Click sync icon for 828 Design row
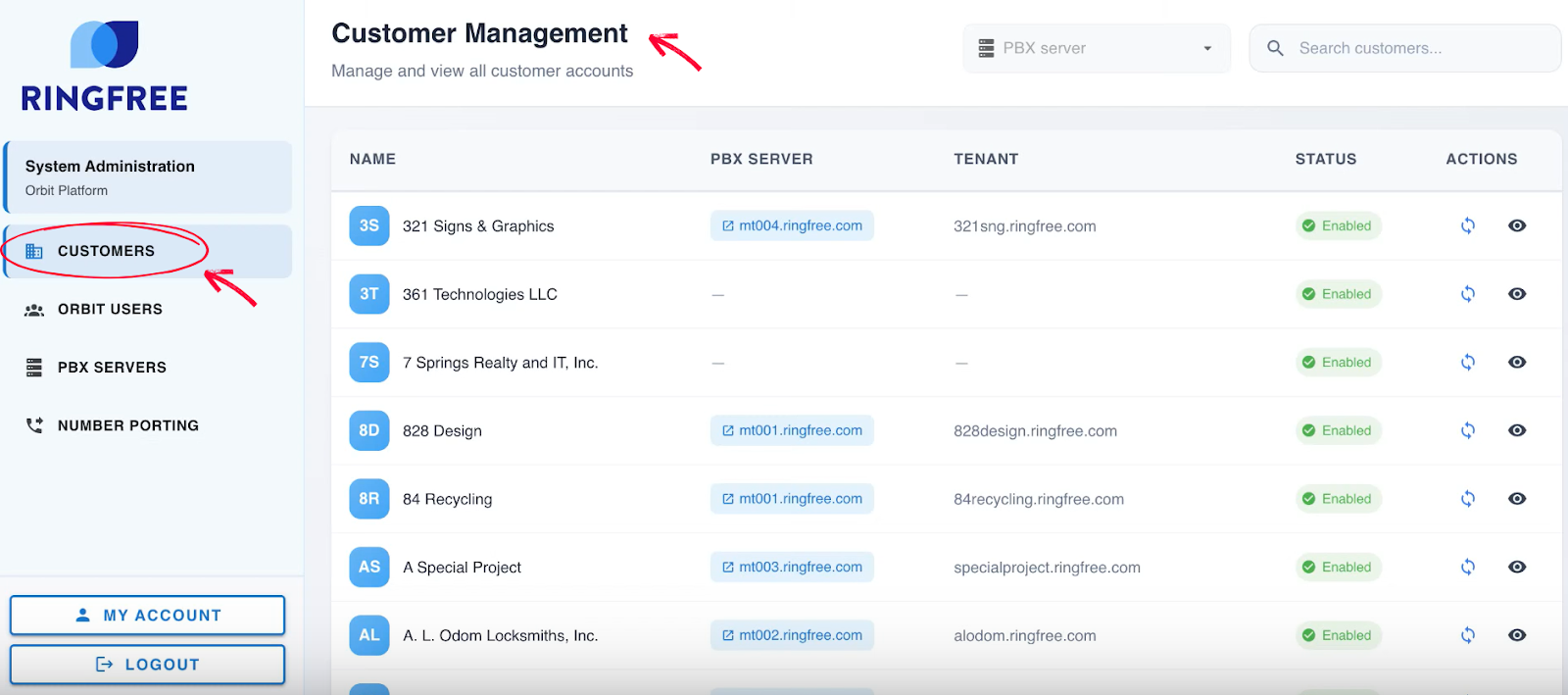1568x695 pixels. [1467, 430]
